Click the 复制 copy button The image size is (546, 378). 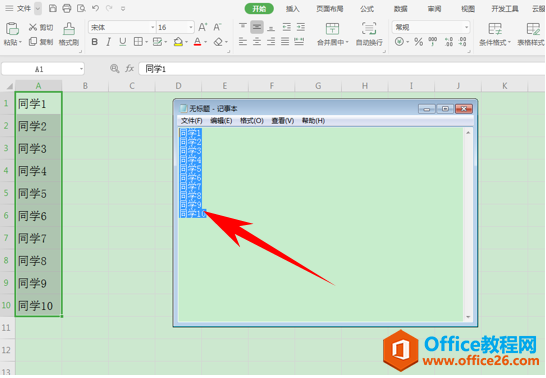(x=41, y=42)
